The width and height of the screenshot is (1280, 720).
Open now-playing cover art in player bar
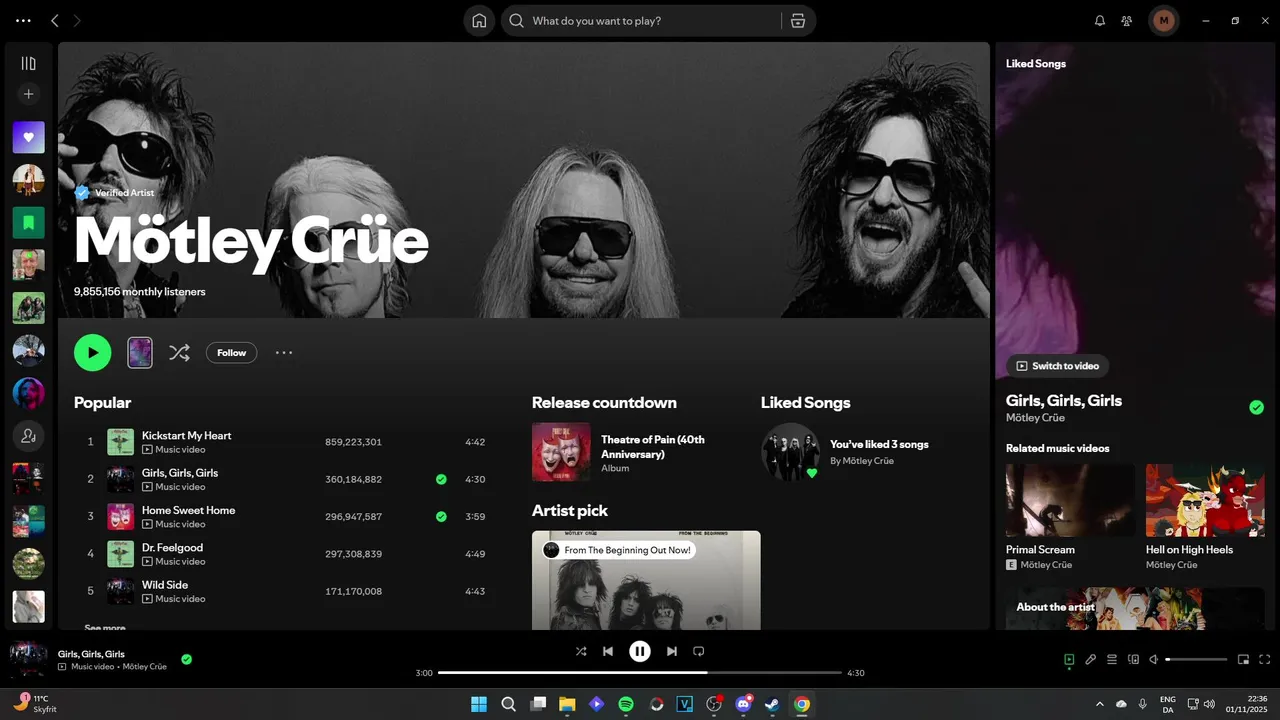click(x=28, y=659)
